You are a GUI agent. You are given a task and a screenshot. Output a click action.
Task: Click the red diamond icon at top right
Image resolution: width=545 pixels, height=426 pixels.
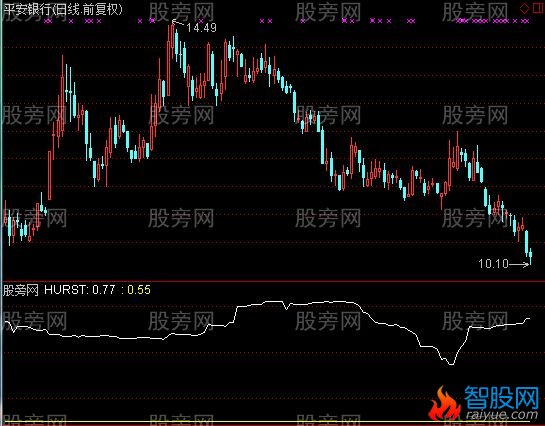tap(525, 8)
